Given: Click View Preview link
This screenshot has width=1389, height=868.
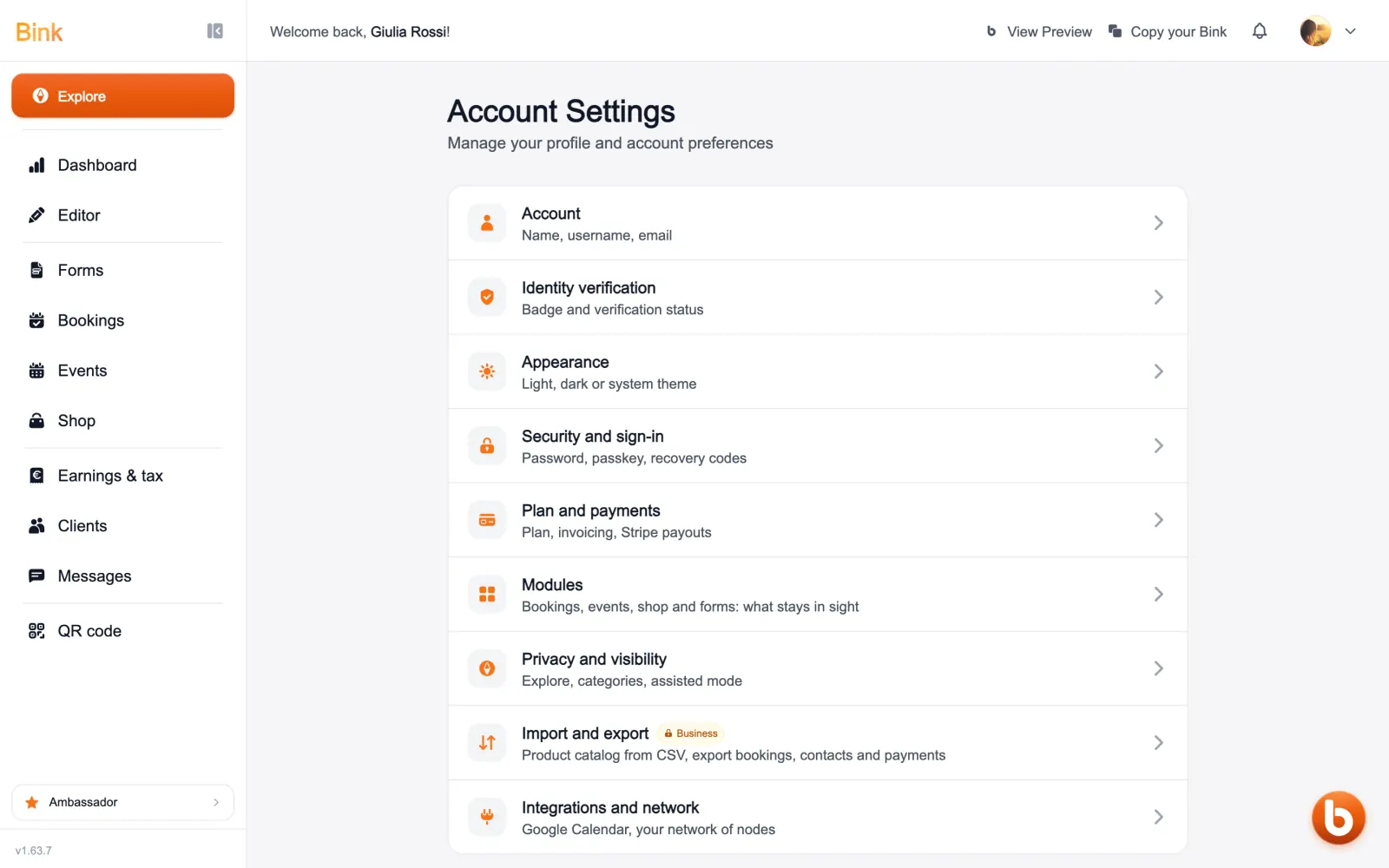Looking at the screenshot, I should pos(1039,31).
